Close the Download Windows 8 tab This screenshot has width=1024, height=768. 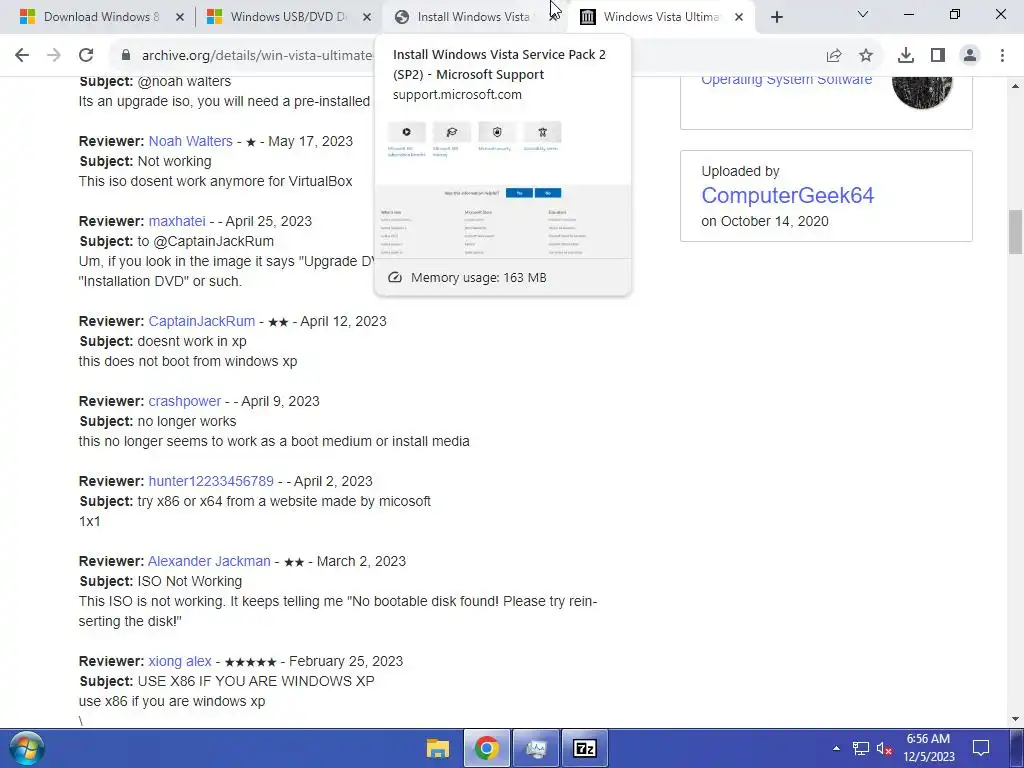click(180, 17)
